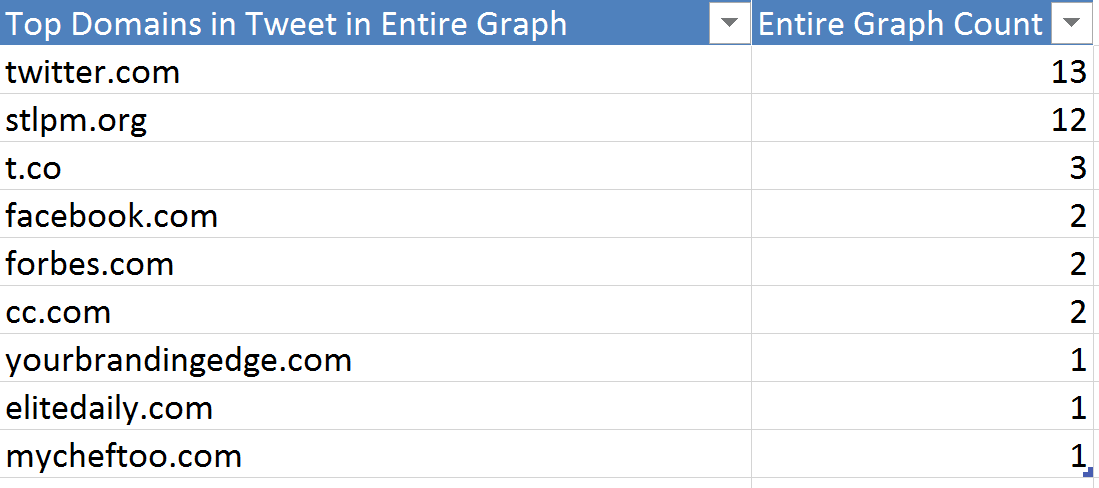
Task: Click the table resize handle at bottom-right
Action: click(1087, 471)
